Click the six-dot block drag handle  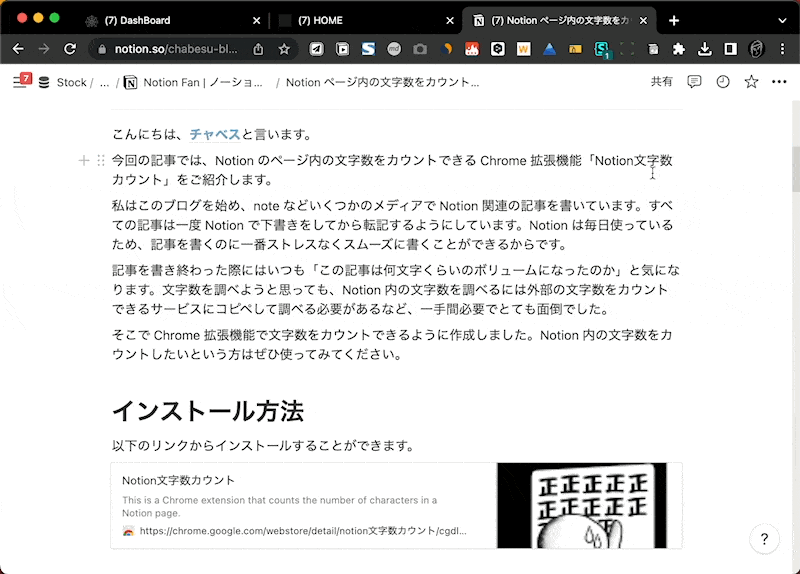coord(101,161)
